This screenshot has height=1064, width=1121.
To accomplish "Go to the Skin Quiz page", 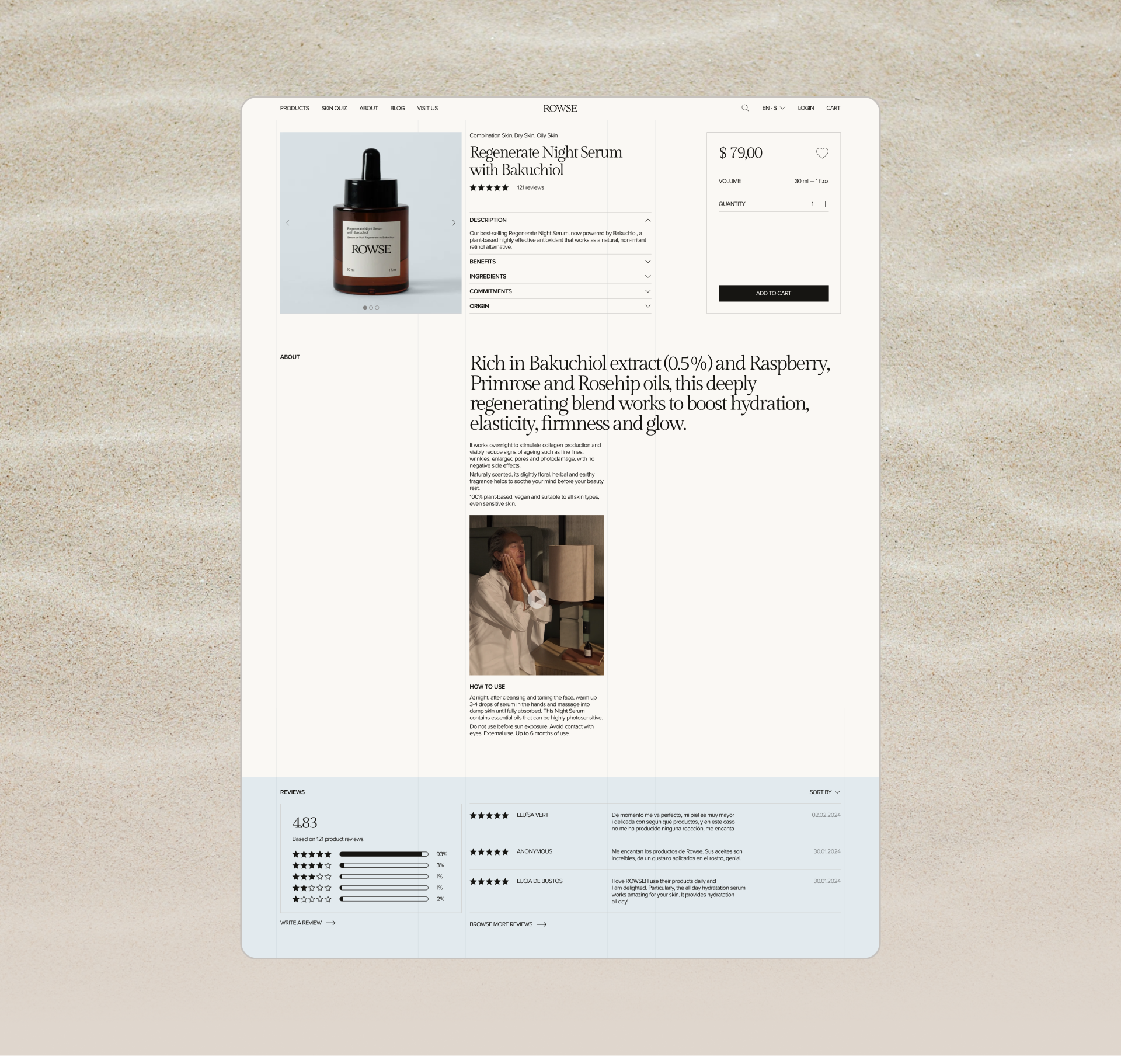I will click(x=334, y=108).
